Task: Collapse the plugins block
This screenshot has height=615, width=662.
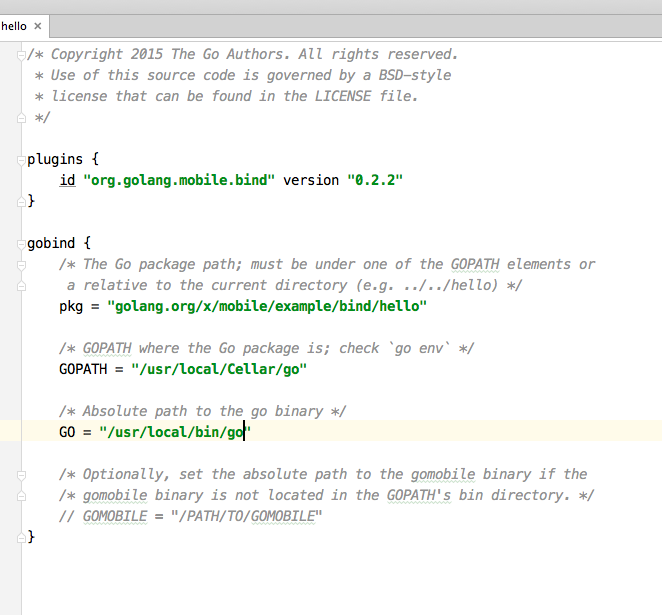Action: click(22, 159)
